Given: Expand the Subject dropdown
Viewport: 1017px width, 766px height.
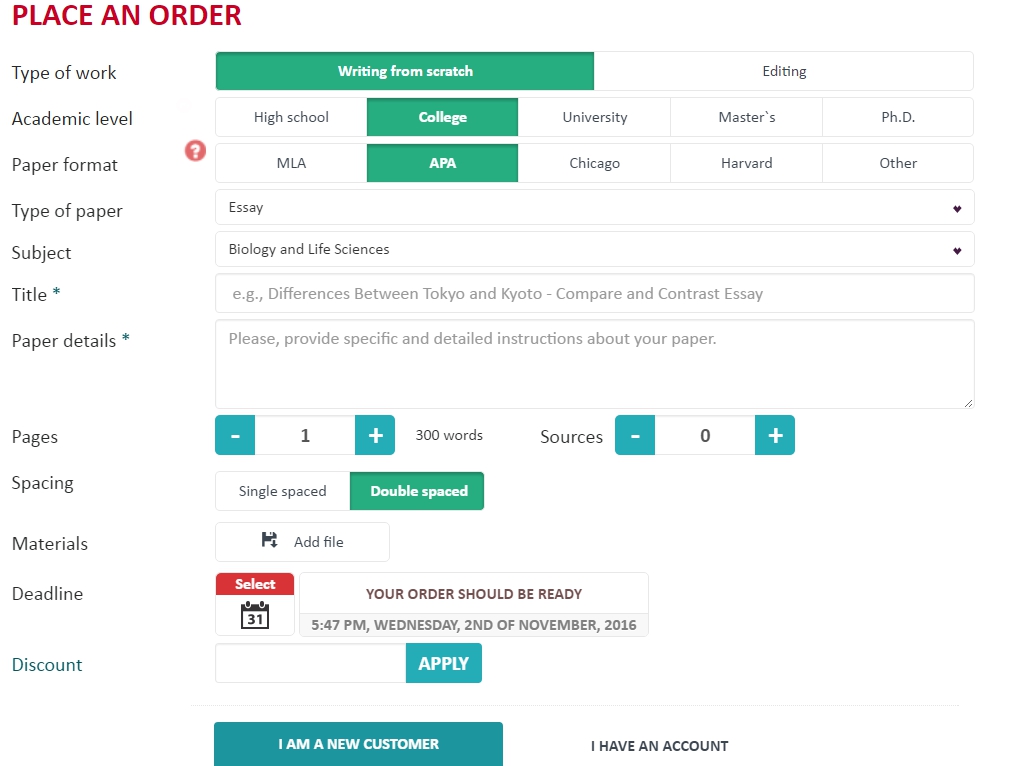Looking at the screenshot, I should click(x=594, y=249).
